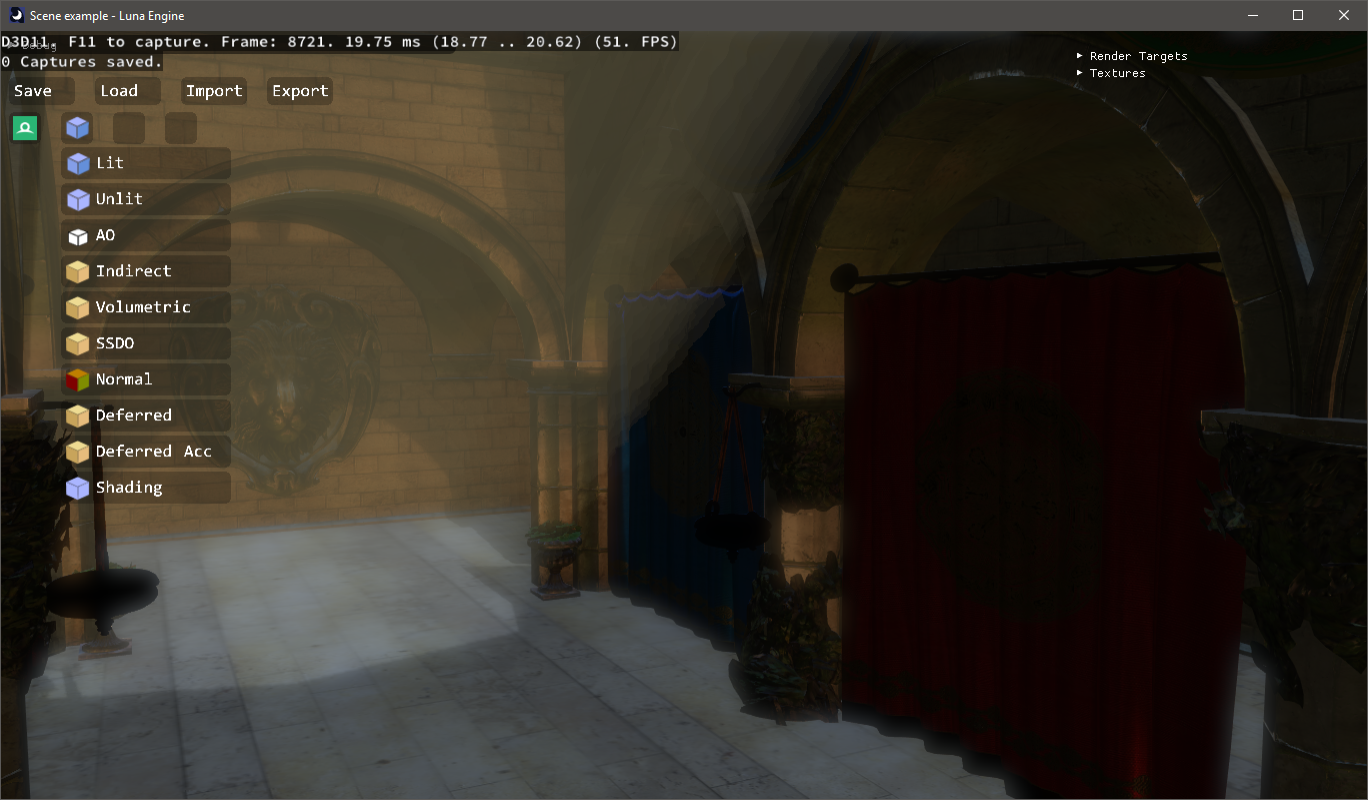Close the Luna Engine window

click(1344, 15)
